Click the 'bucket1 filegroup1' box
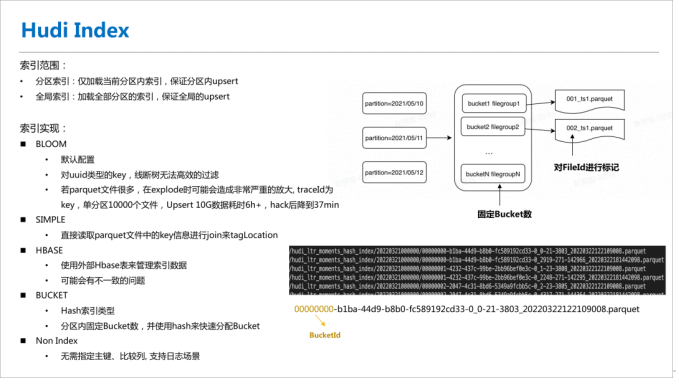 coord(494,103)
